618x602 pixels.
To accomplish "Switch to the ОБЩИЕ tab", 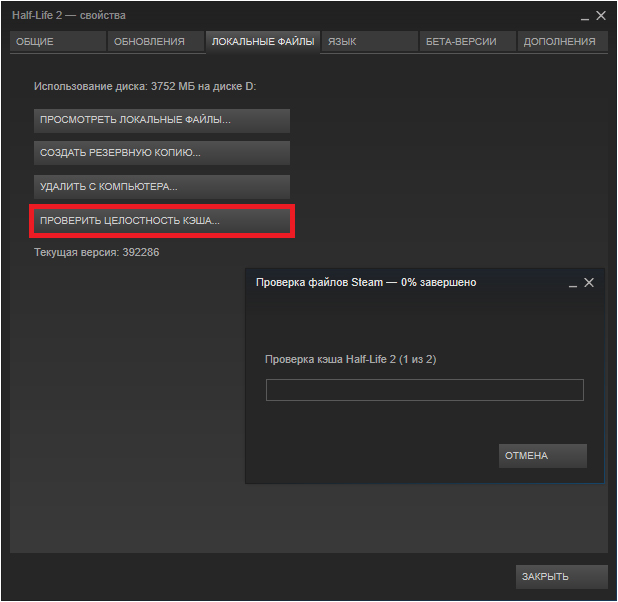I will 58,41.
